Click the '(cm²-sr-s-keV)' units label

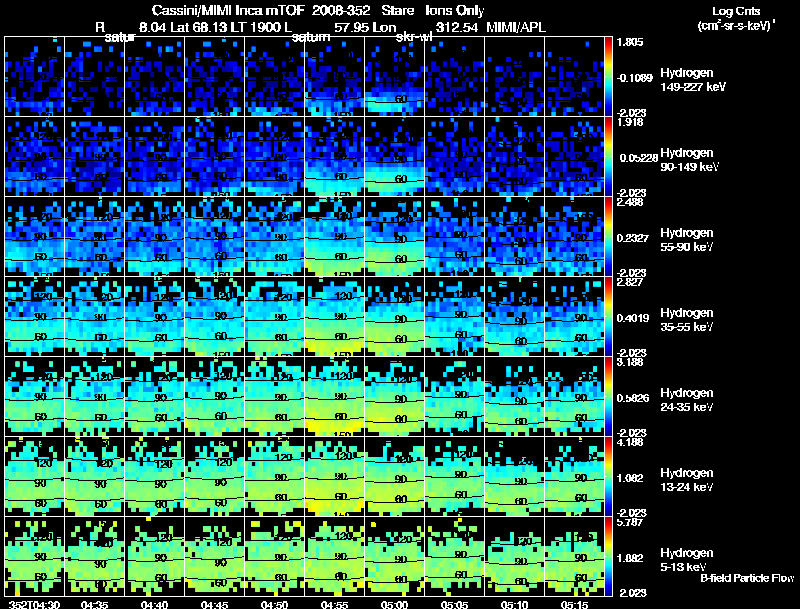[x=734, y=26]
